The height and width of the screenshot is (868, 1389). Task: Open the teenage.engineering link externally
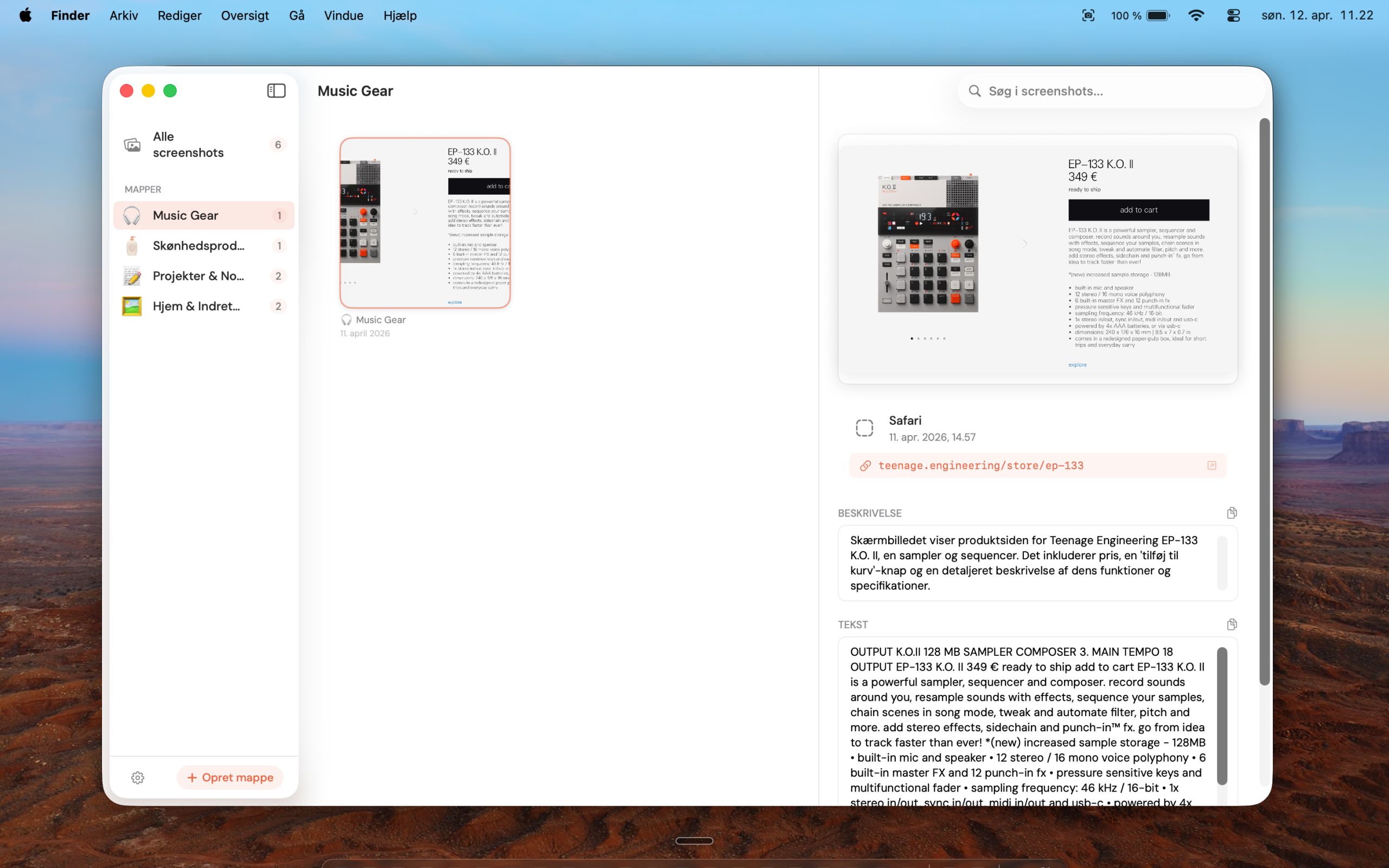pyautogui.click(x=1212, y=465)
